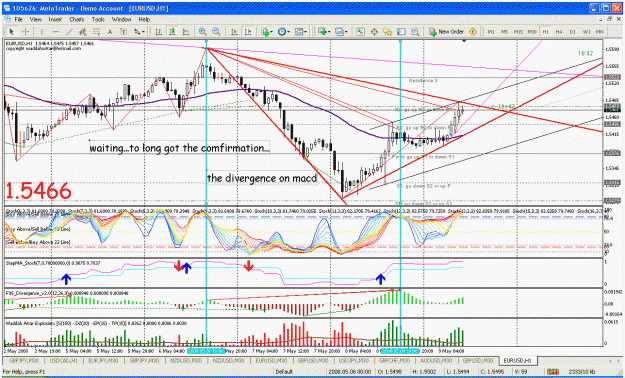Open the Navigator star folder icon
Screen dimensions: 625x378
coord(387,32)
